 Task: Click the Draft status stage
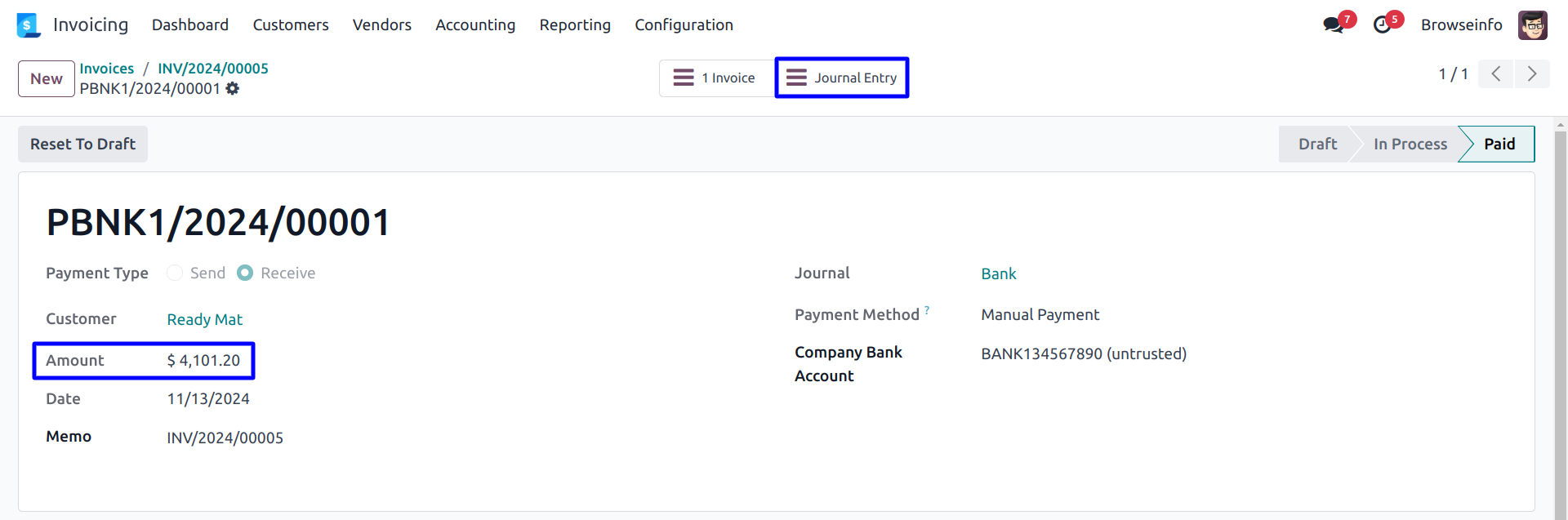[1316, 144]
